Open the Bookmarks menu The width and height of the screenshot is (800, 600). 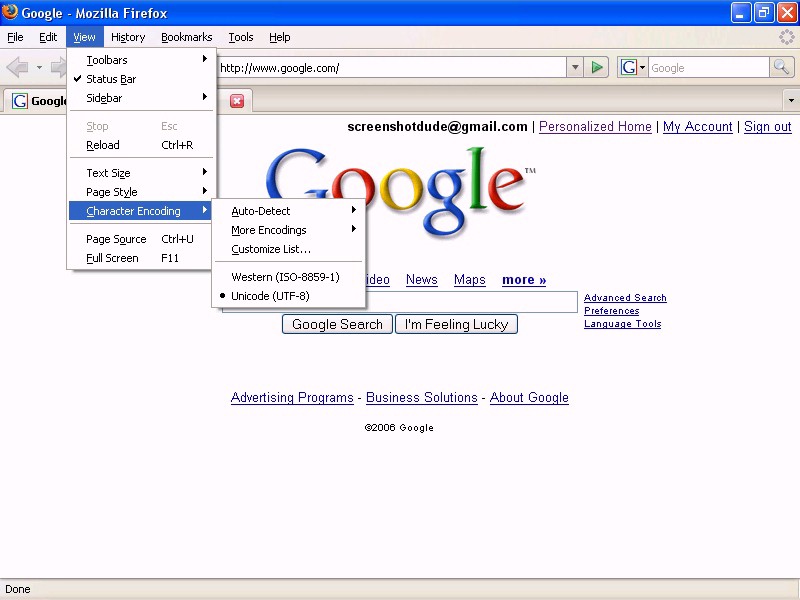[x=186, y=37]
